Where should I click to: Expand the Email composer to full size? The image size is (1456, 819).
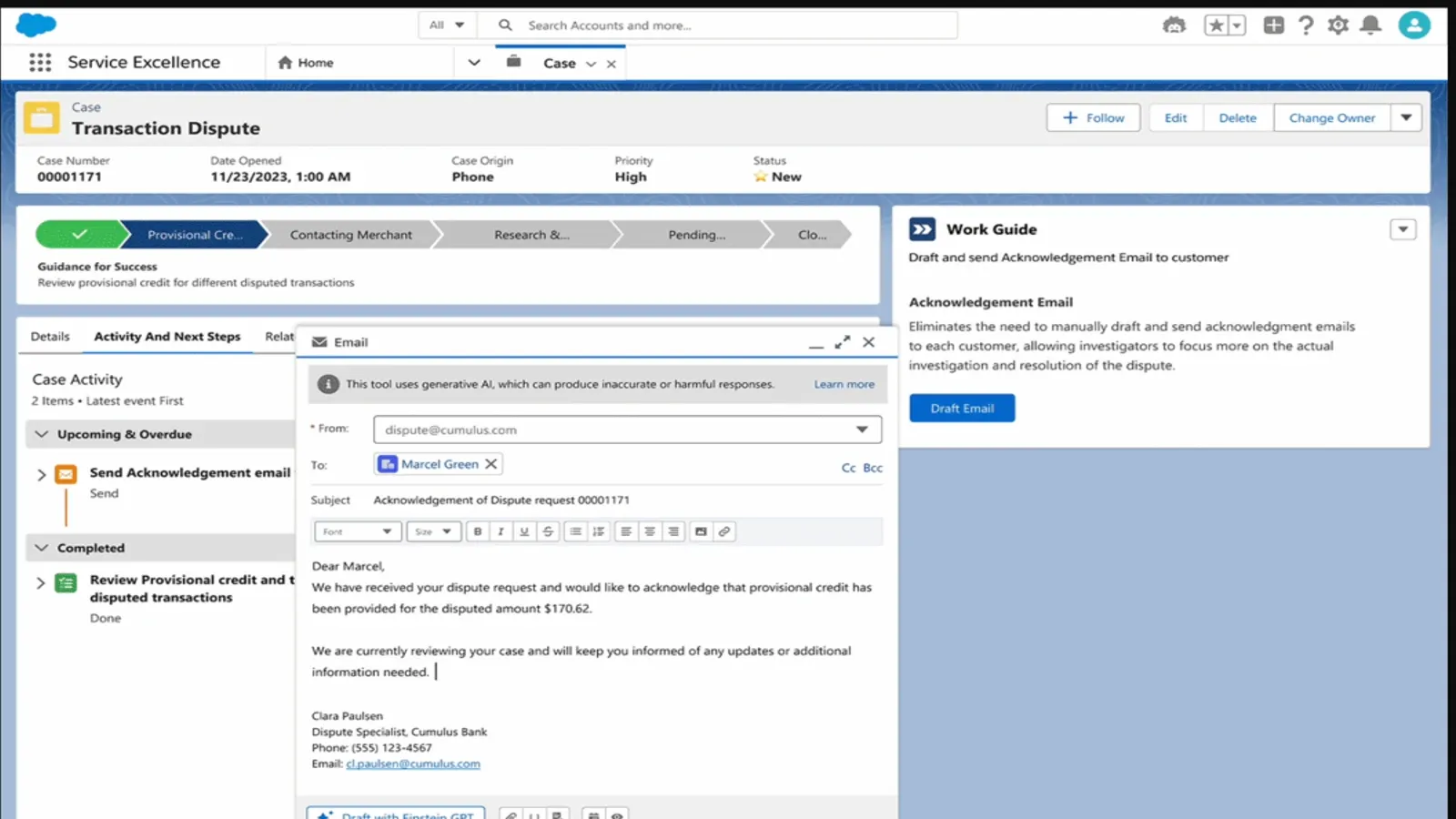[x=843, y=342]
